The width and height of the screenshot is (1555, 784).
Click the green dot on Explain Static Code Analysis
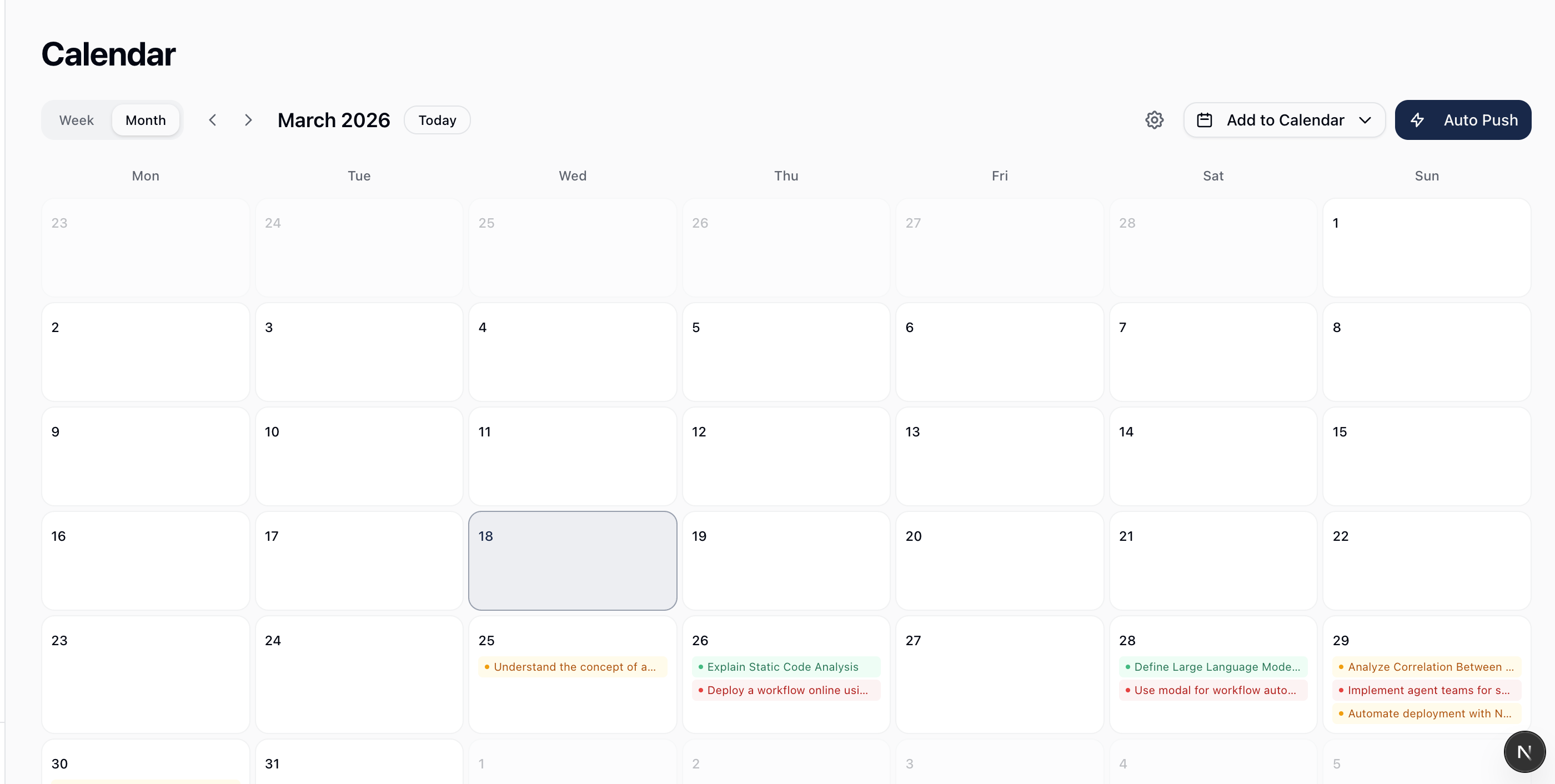tap(700, 666)
